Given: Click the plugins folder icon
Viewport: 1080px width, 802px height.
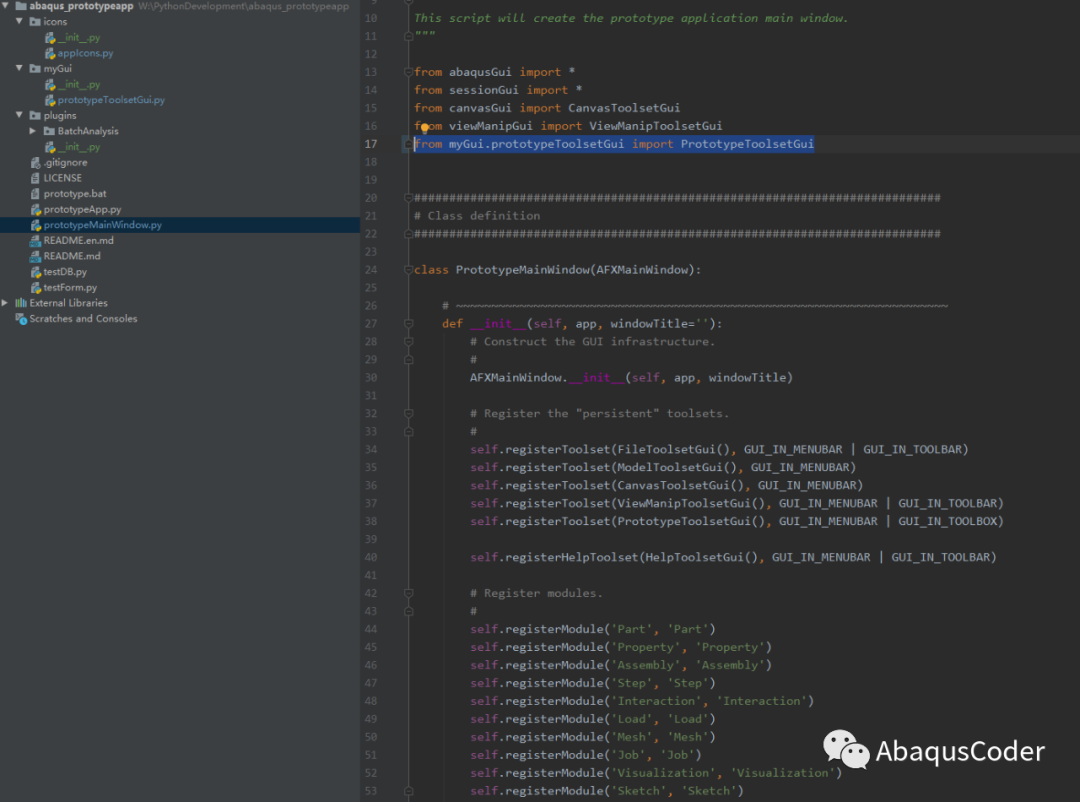Looking at the screenshot, I should 35,115.
